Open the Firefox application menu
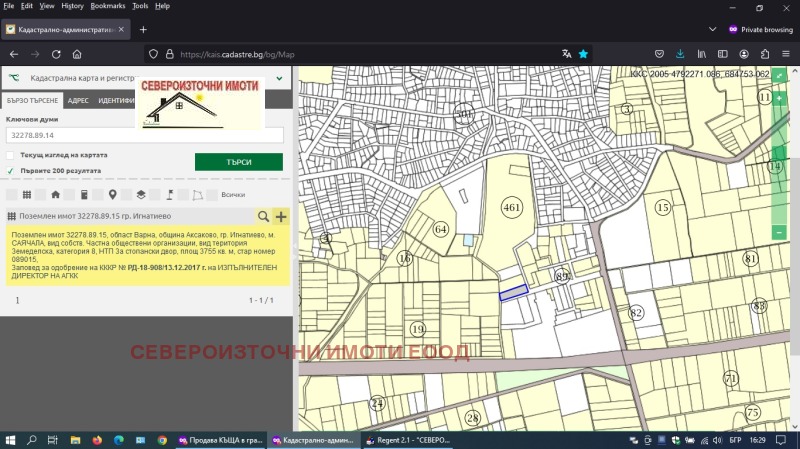 point(784,53)
